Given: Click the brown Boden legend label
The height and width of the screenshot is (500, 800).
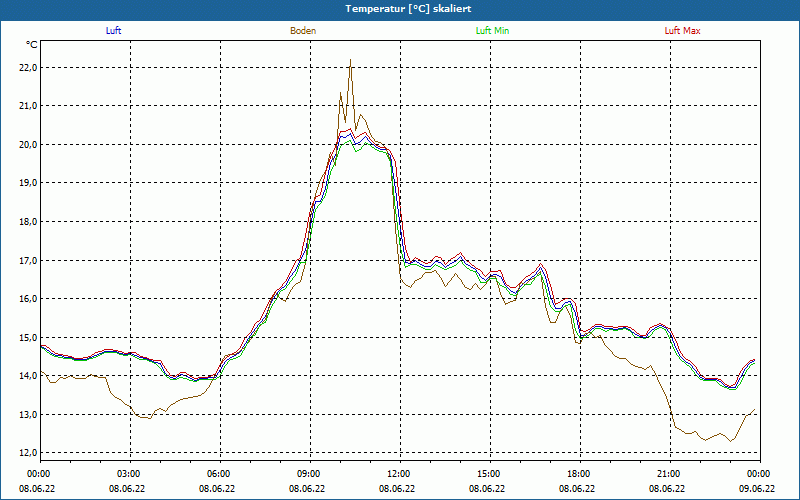Looking at the screenshot, I should coord(303,31).
